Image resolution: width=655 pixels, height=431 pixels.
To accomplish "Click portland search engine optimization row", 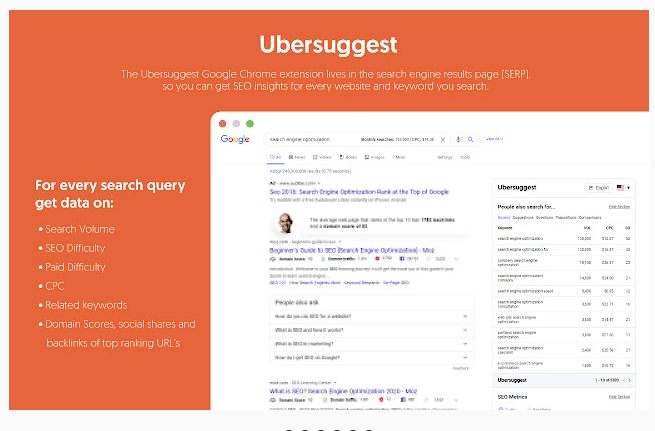I will 564,335.
